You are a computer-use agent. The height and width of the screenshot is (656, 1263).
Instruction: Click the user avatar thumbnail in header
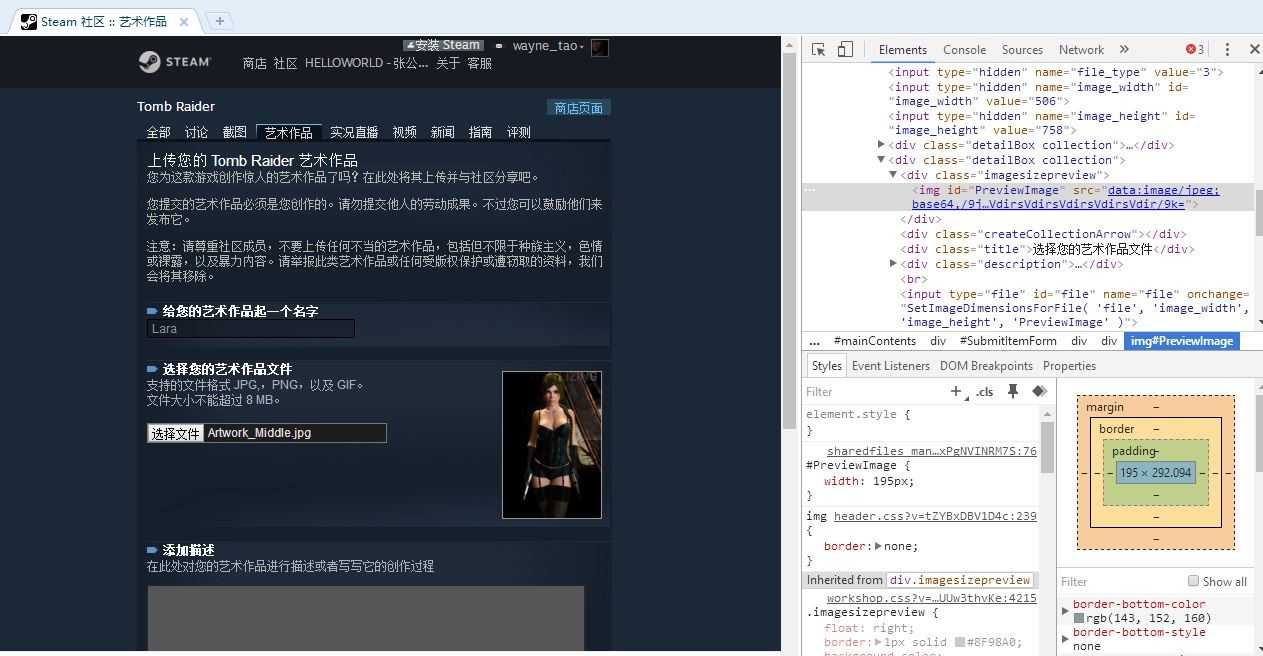(x=600, y=47)
